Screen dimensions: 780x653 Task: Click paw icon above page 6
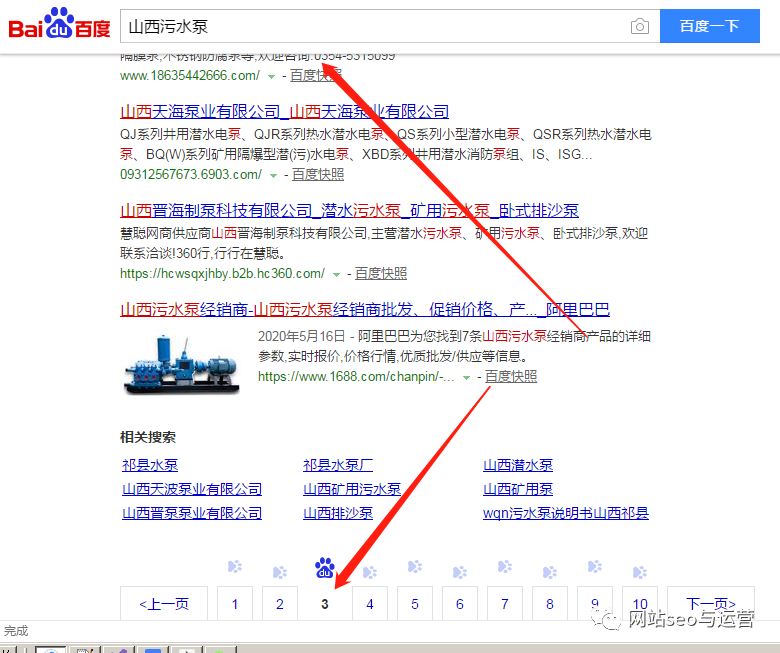(460, 572)
